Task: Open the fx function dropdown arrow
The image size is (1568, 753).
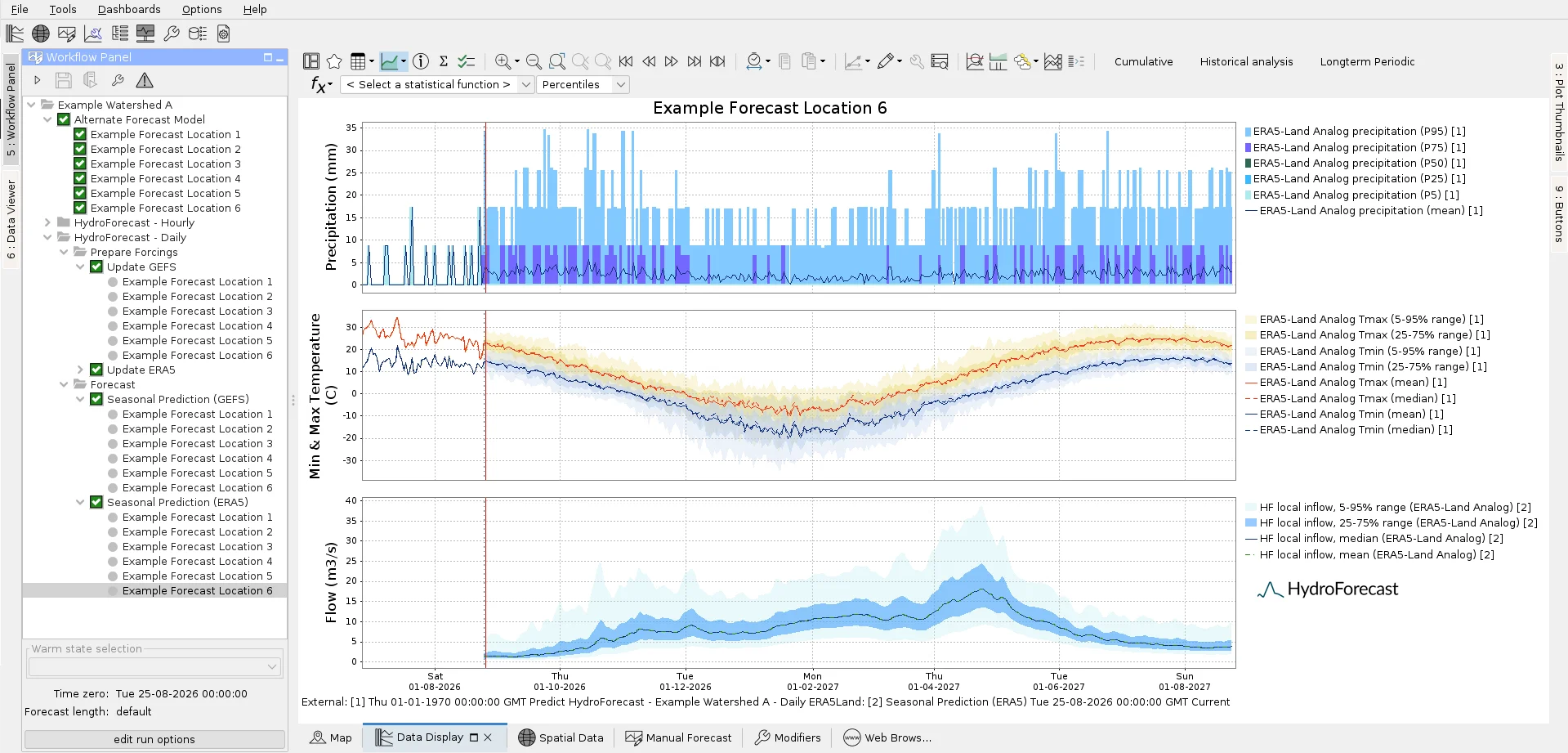Action: (x=329, y=84)
